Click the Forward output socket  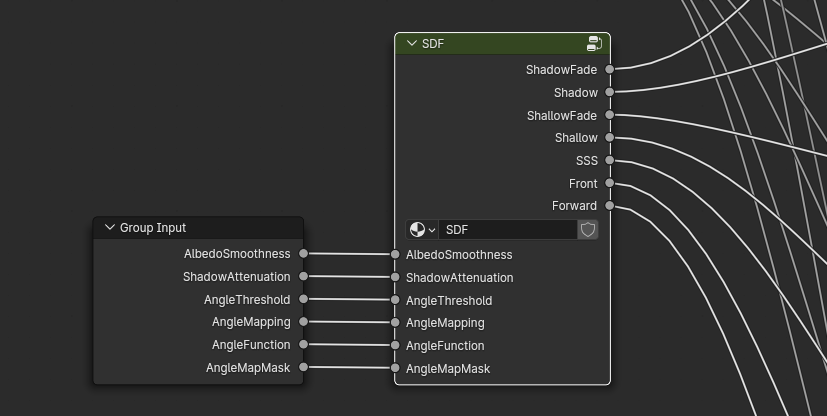[609, 206]
